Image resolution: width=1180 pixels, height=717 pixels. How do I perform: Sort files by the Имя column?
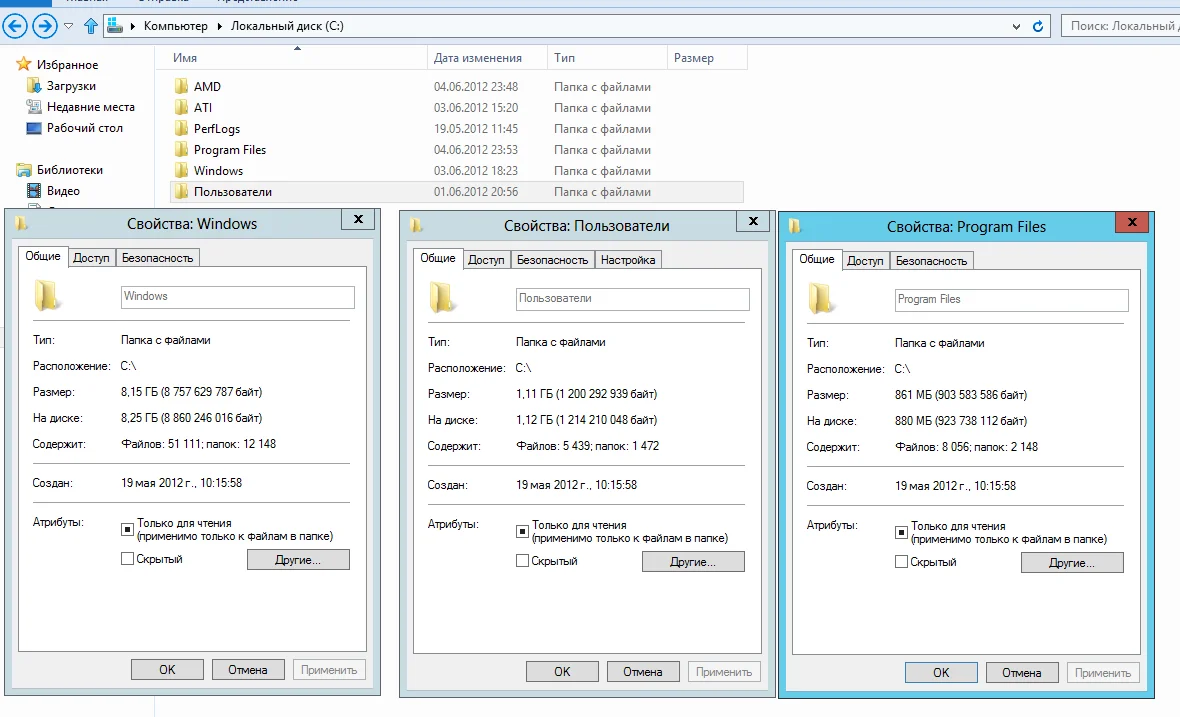coord(184,58)
